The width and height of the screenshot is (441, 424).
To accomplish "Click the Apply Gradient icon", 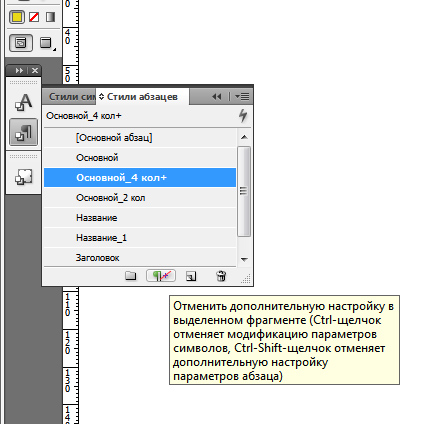I will point(50,17).
